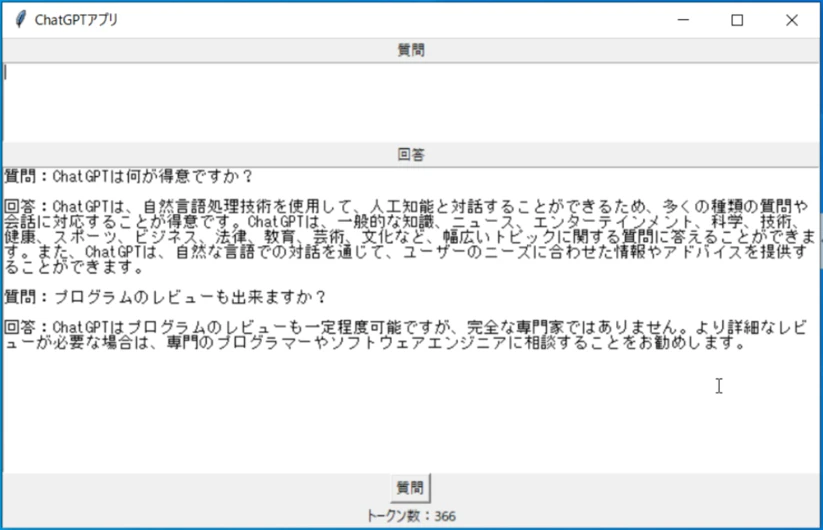Image resolution: width=823 pixels, height=530 pixels.
Task: Maximize the ChatGPTアプリ window
Action: pyautogui.click(x=737, y=20)
